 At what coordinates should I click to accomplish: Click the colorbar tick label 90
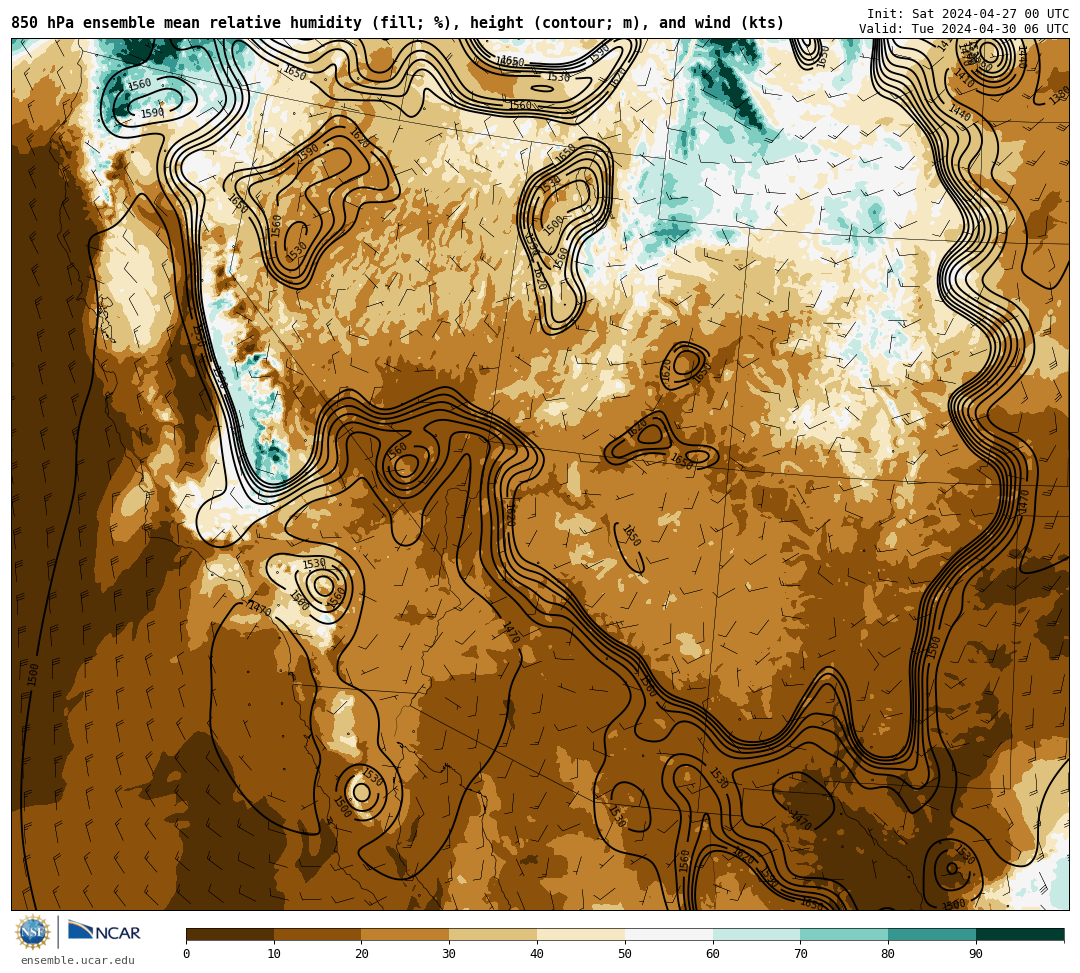click(976, 954)
